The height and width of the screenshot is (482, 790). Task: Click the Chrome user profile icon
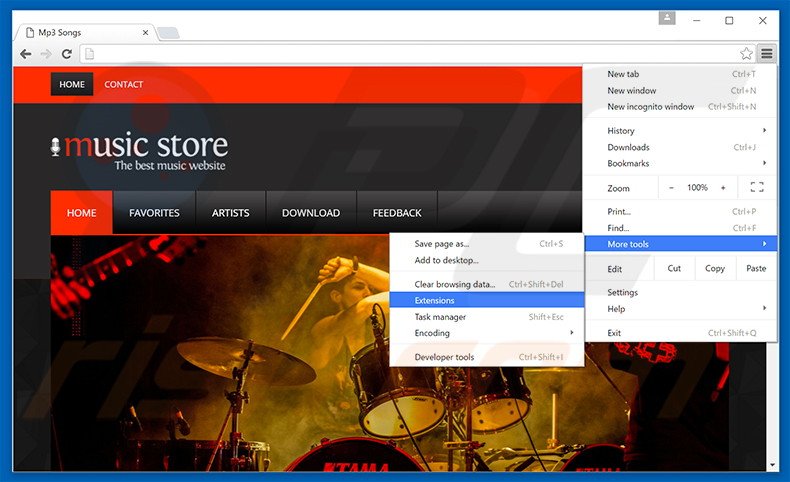[667, 18]
